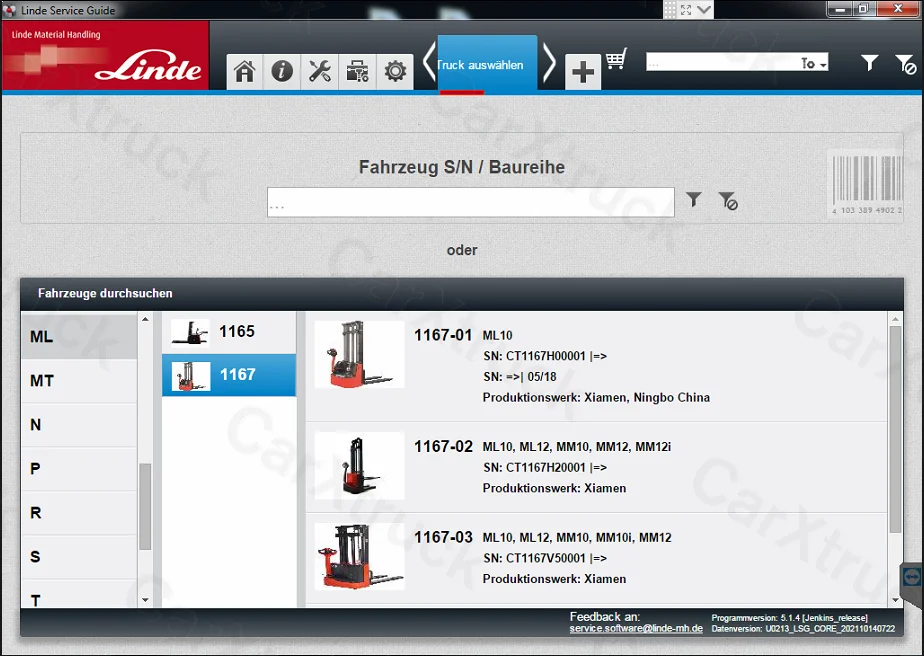Click SN: CT1167H20001 text
924x656 pixels.
point(544,467)
